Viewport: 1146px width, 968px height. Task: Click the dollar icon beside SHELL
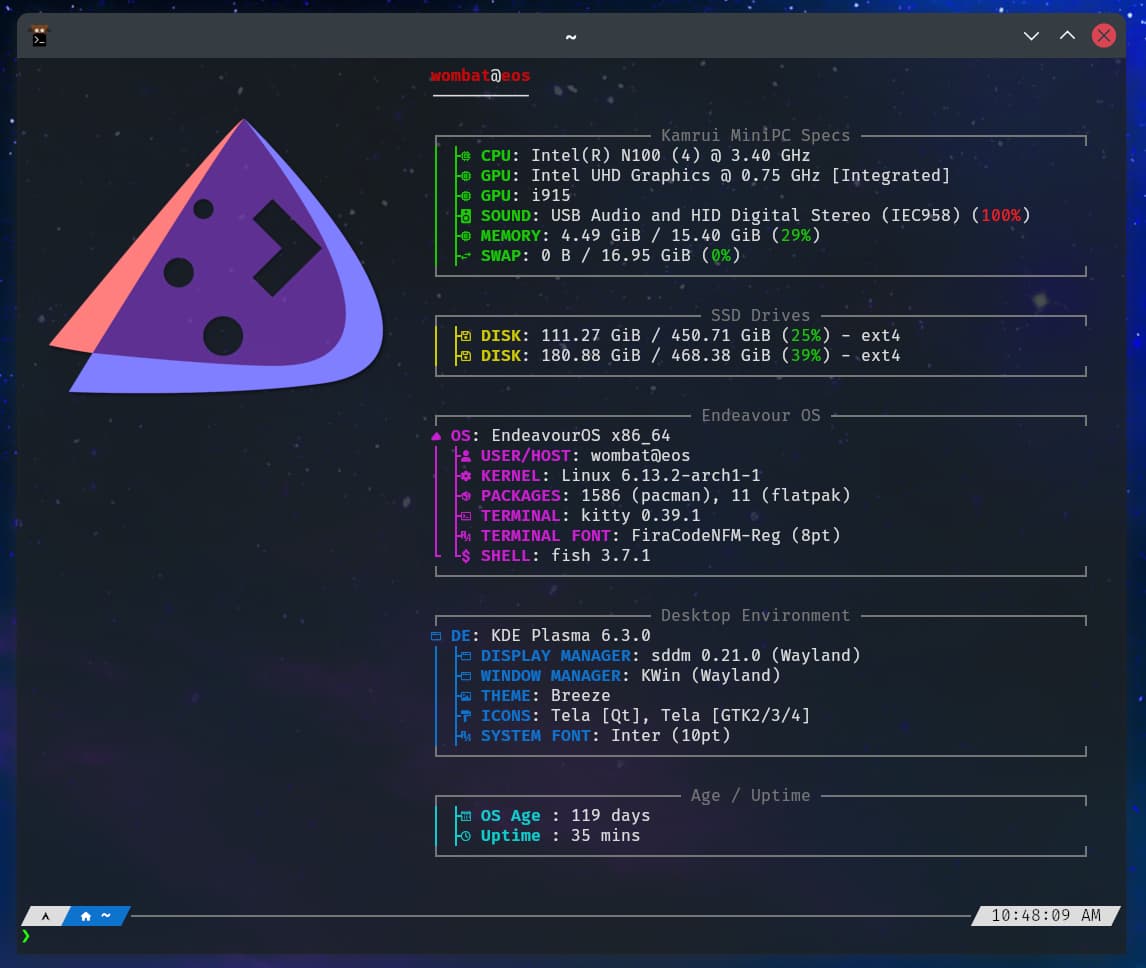point(466,556)
